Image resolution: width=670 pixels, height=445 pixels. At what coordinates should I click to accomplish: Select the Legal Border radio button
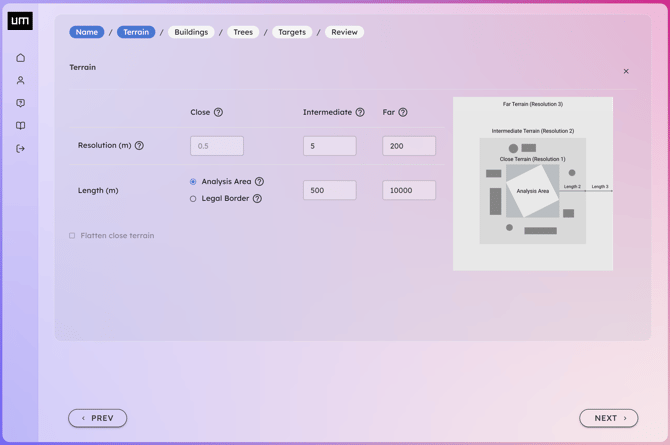[x=193, y=199]
